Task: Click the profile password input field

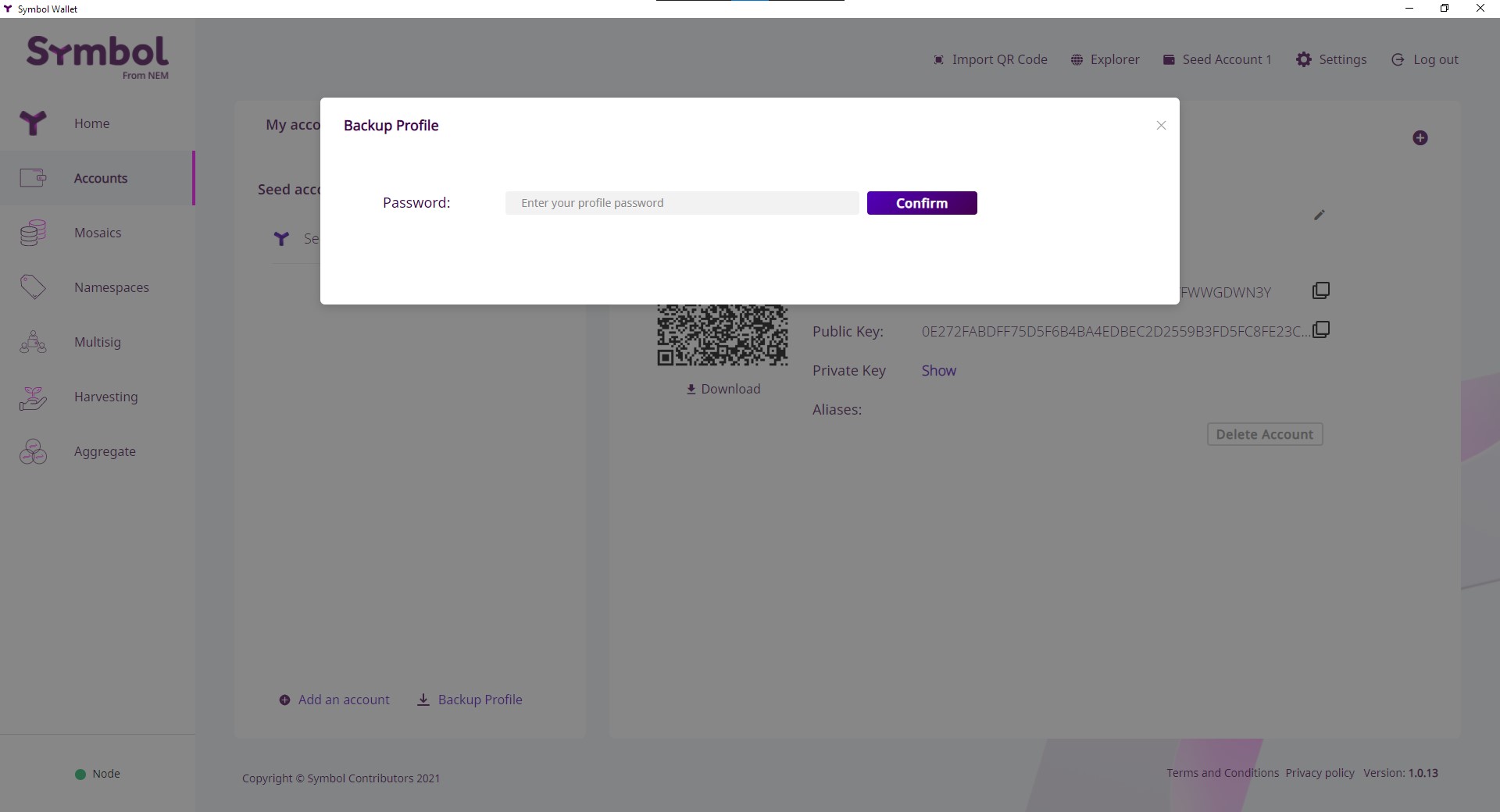Action: coord(681,203)
